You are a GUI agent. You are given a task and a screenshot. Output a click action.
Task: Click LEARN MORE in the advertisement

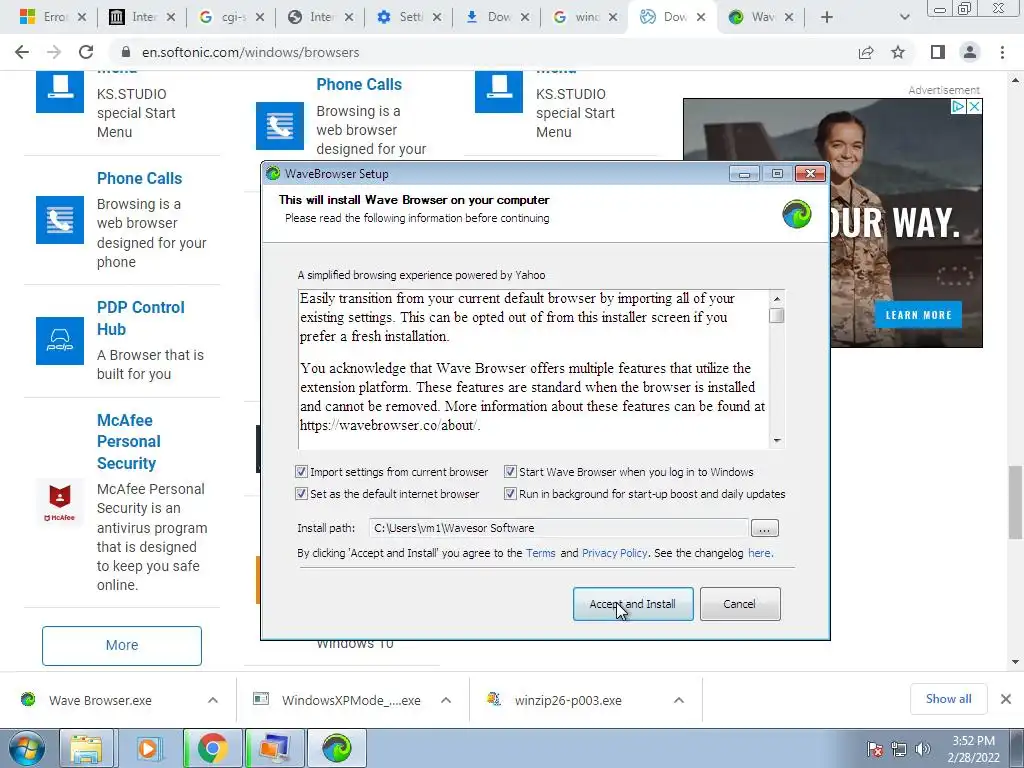click(x=918, y=315)
